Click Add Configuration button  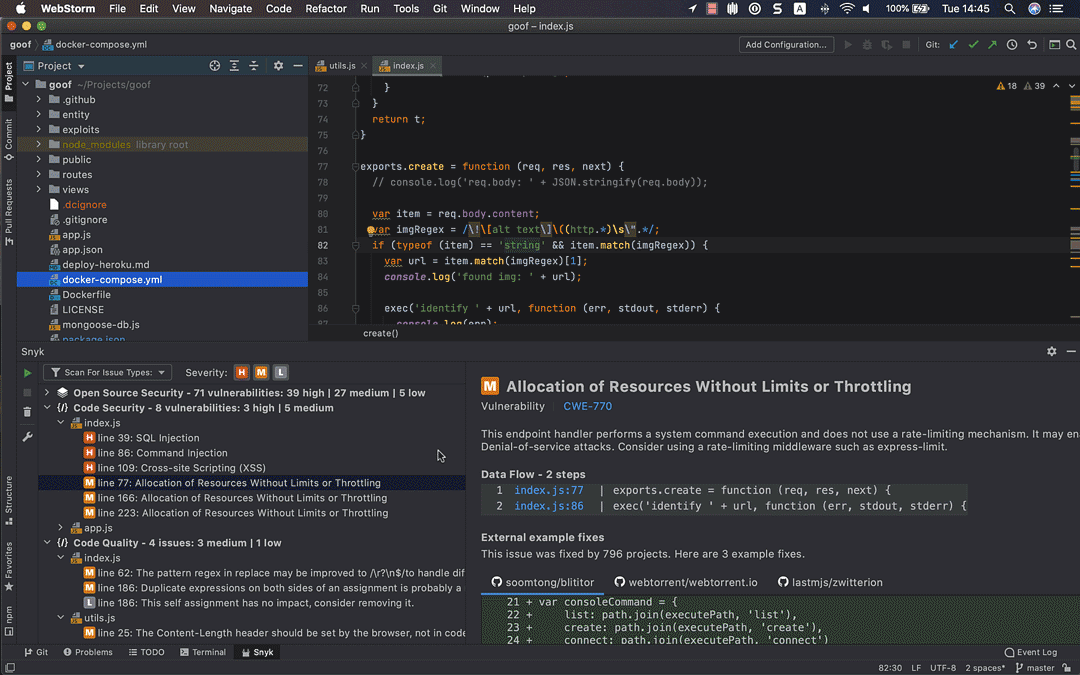(786, 45)
